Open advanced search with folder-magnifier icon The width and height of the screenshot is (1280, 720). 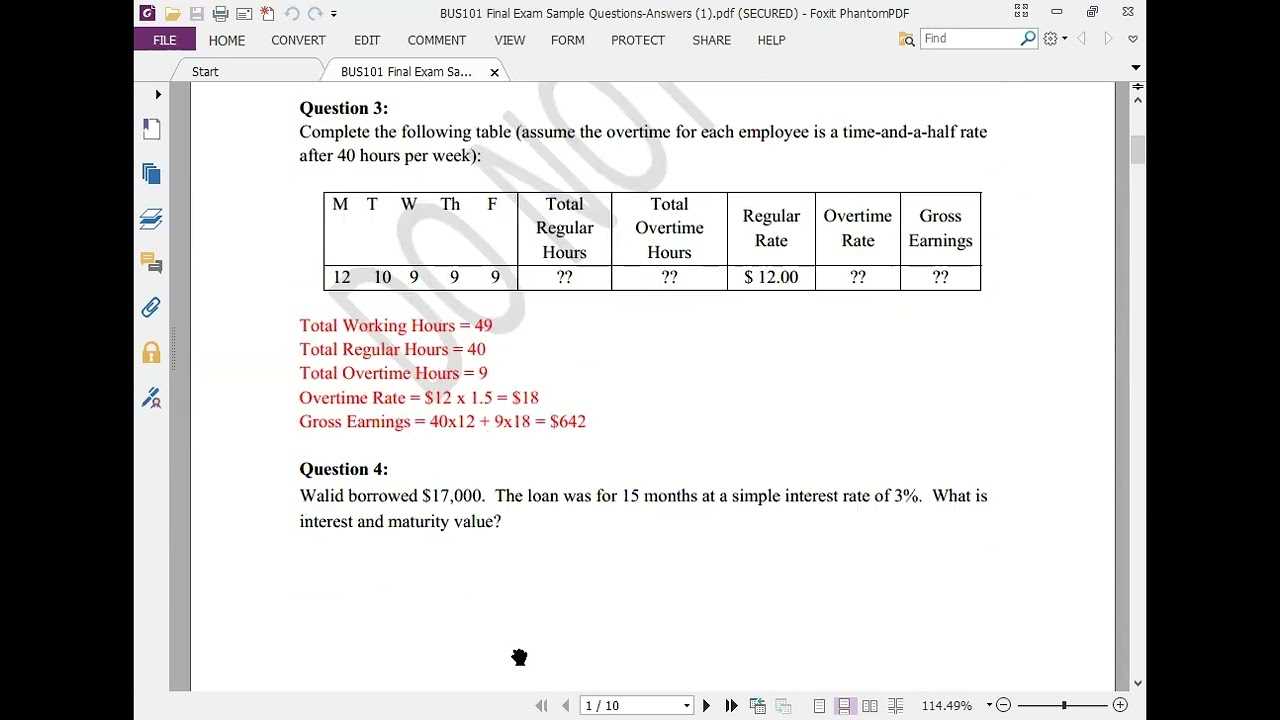coord(906,39)
